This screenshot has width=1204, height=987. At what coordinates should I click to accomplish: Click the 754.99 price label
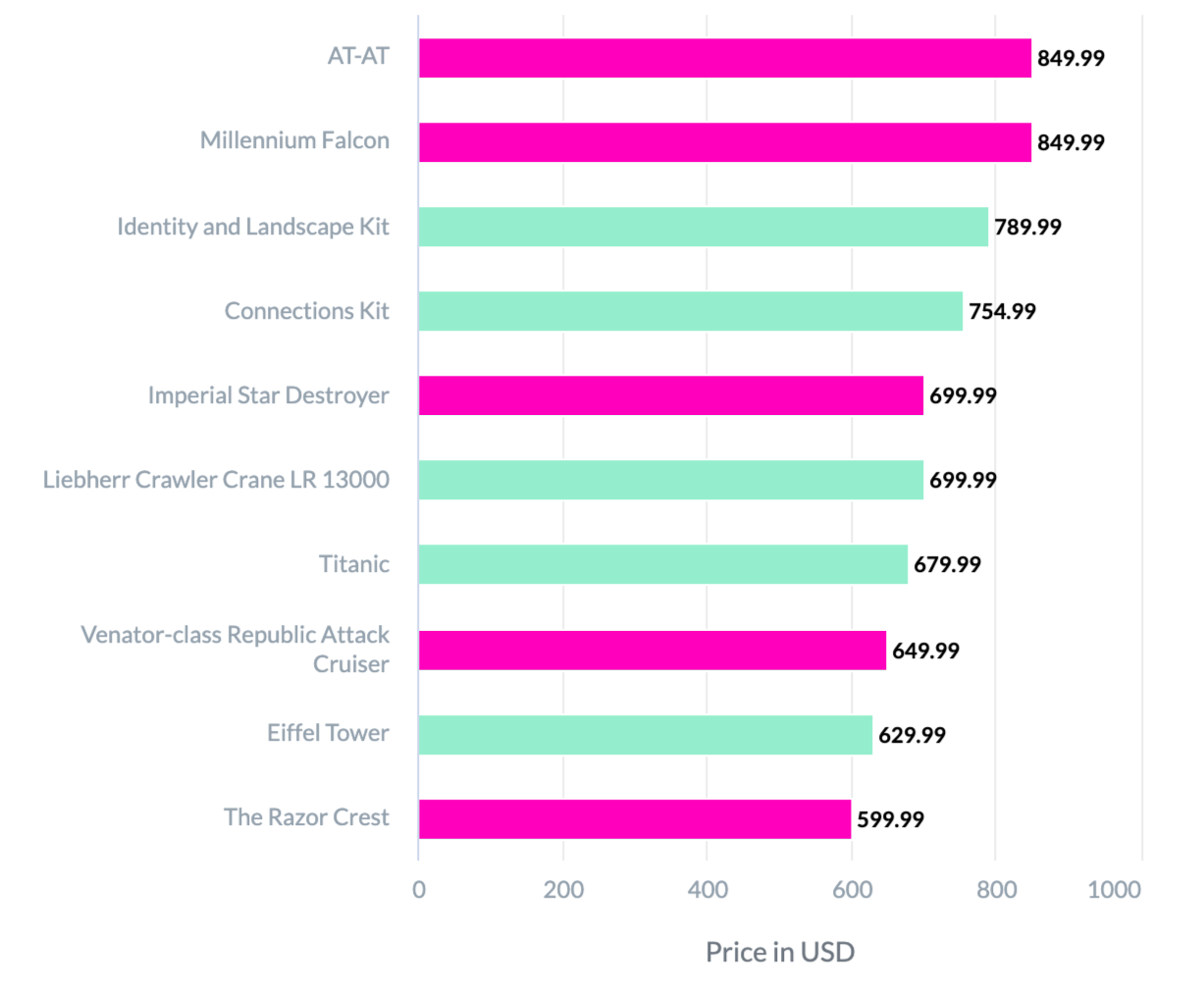point(1002,312)
